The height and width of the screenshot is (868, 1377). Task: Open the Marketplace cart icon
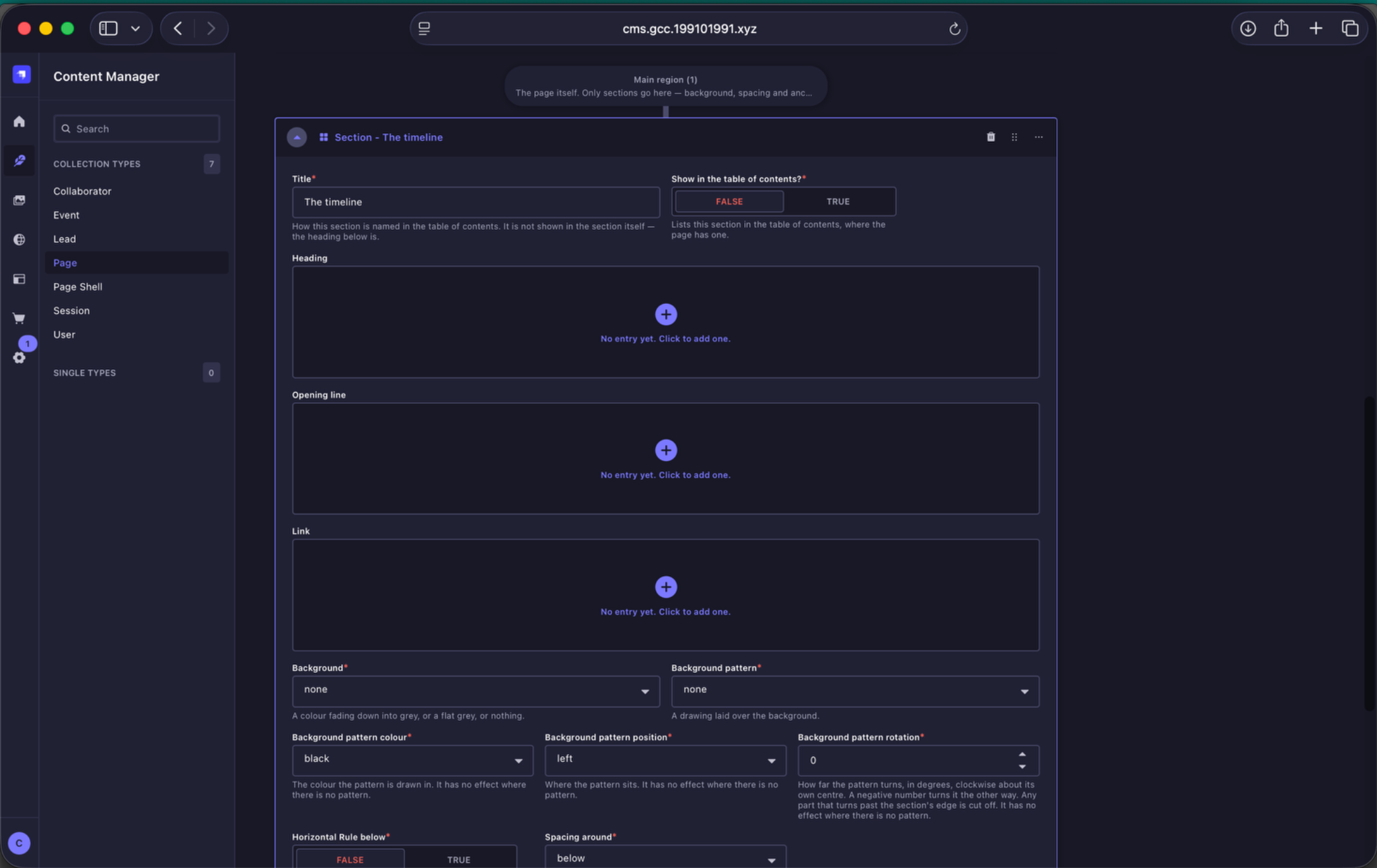click(x=20, y=318)
